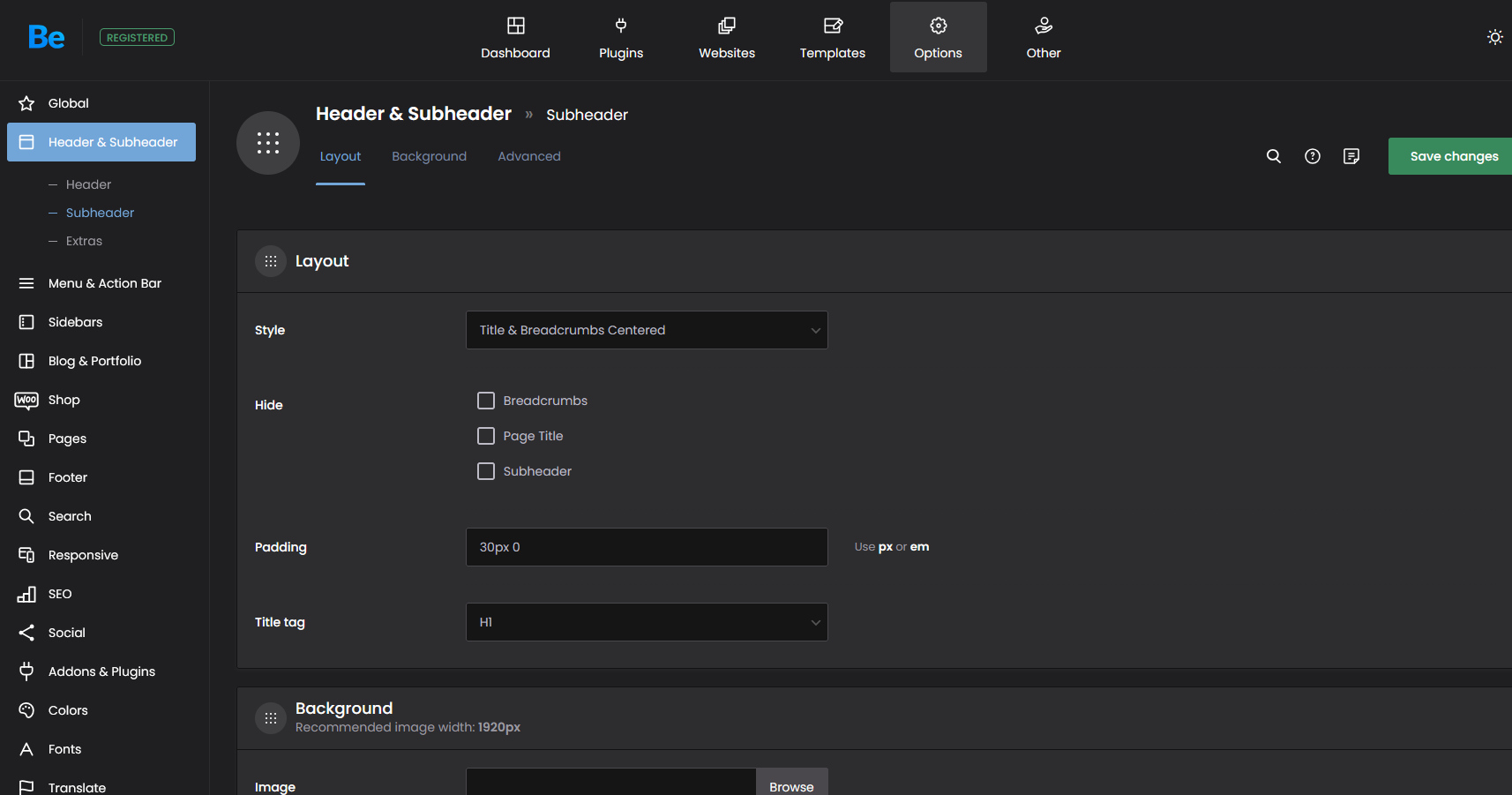This screenshot has height=795, width=1512.
Task: Open Sidebars settings
Action: pyautogui.click(x=101, y=322)
